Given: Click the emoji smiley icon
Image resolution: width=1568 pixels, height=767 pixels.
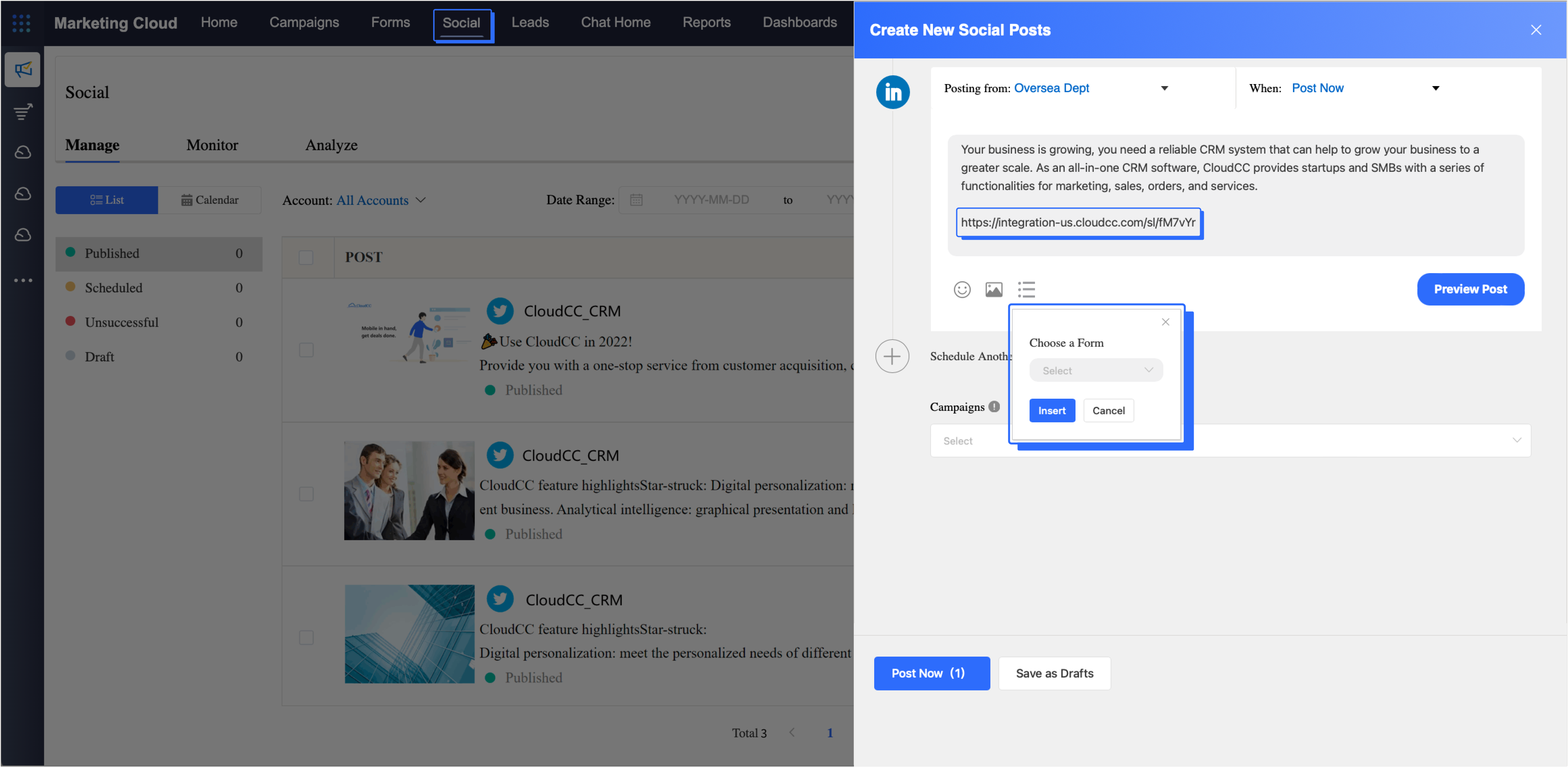Looking at the screenshot, I should click(x=962, y=290).
